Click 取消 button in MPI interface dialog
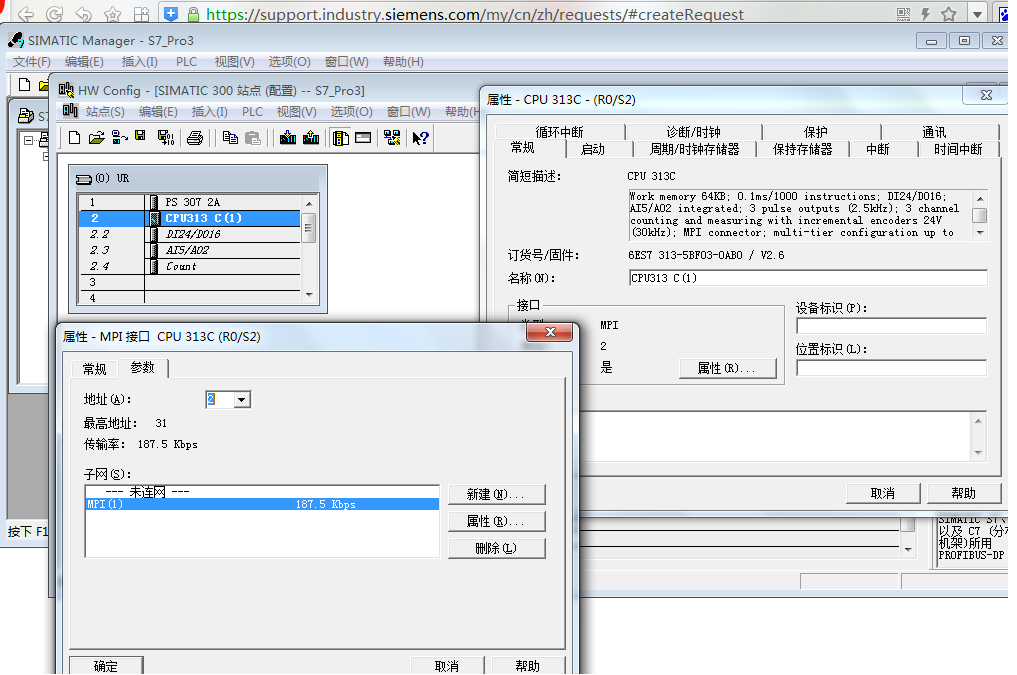The image size is (1017, 675). (x=447, y=666)
